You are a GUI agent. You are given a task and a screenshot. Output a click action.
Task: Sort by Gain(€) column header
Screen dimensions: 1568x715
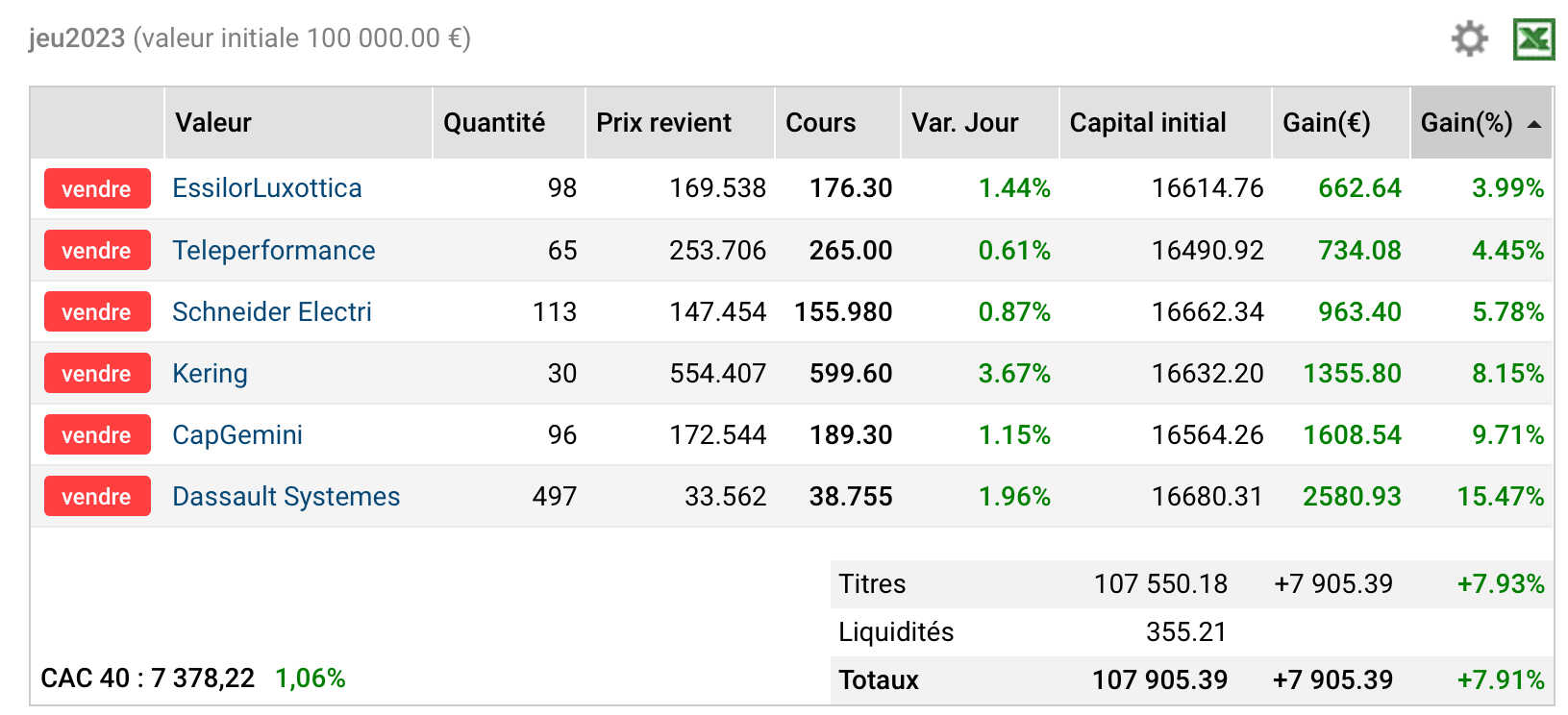click(1326, 123)
